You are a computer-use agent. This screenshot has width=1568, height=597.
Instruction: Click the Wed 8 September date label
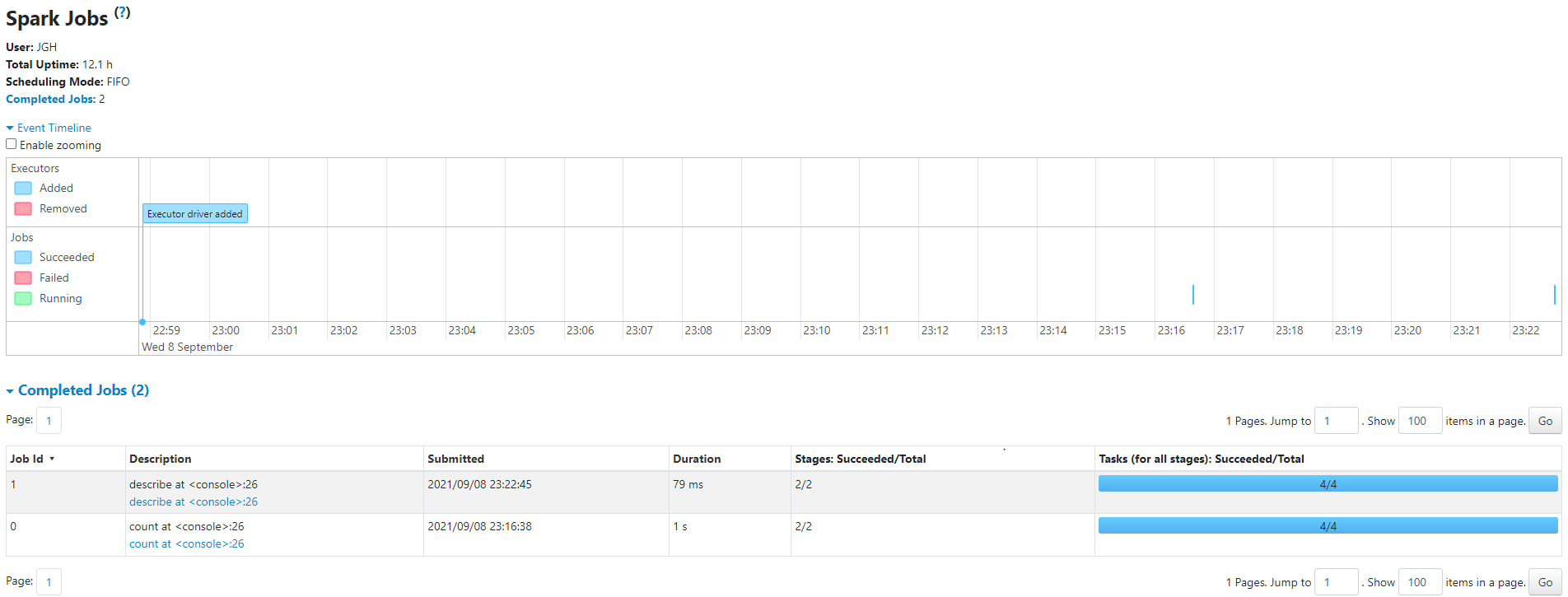[187, 347]
